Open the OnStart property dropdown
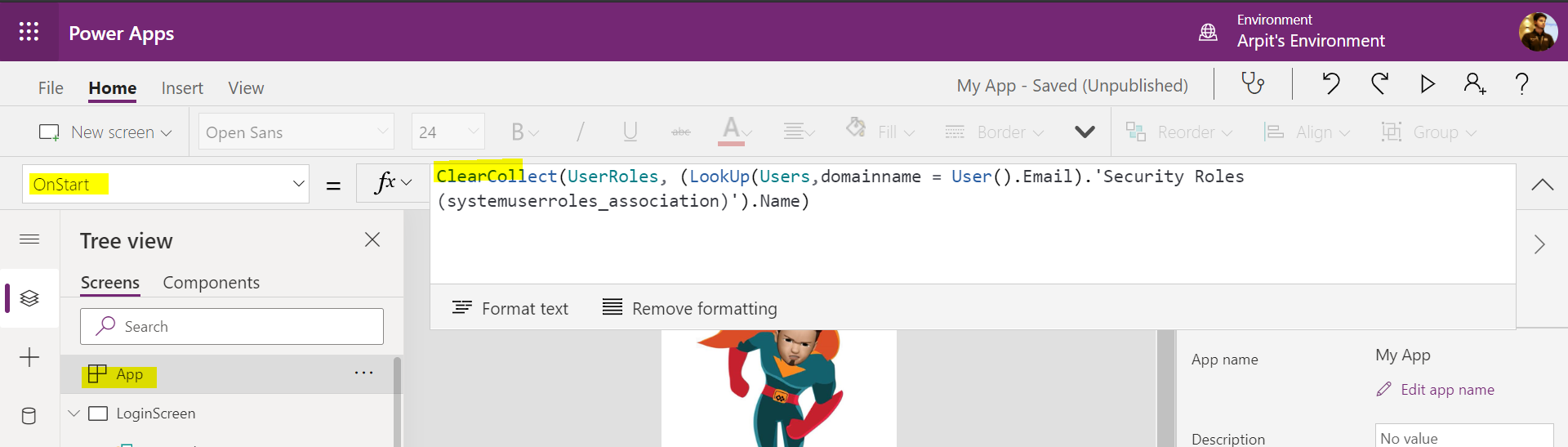 166,184
